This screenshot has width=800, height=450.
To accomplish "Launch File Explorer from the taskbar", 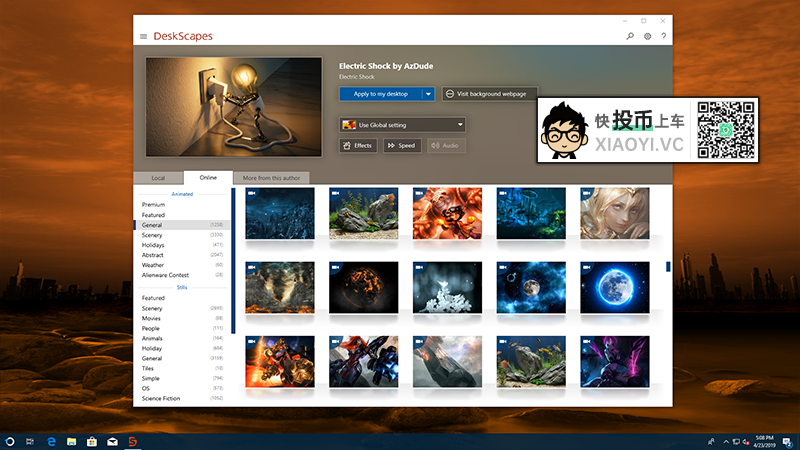I will tap(71, 441).
